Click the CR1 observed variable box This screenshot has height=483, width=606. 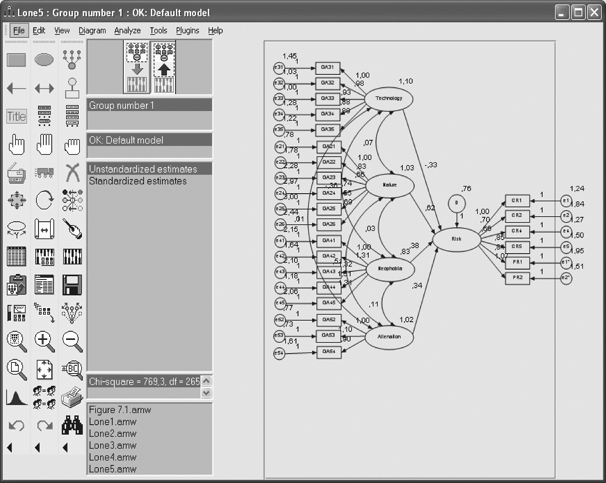(517, 201)
